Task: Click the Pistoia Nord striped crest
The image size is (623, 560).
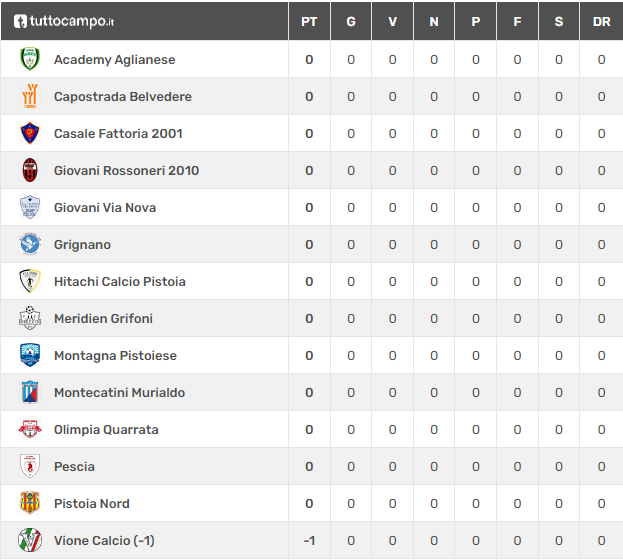Action: point(30,503)
